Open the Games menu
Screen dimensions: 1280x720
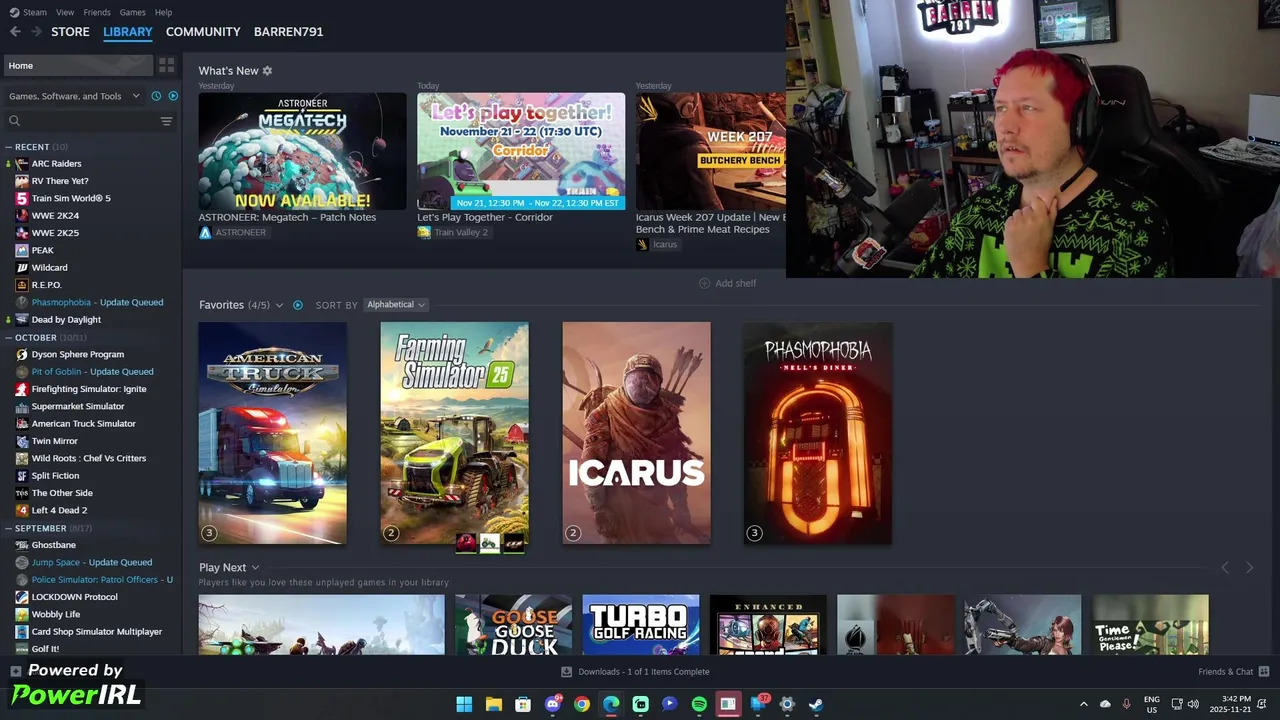pos(132,12)
